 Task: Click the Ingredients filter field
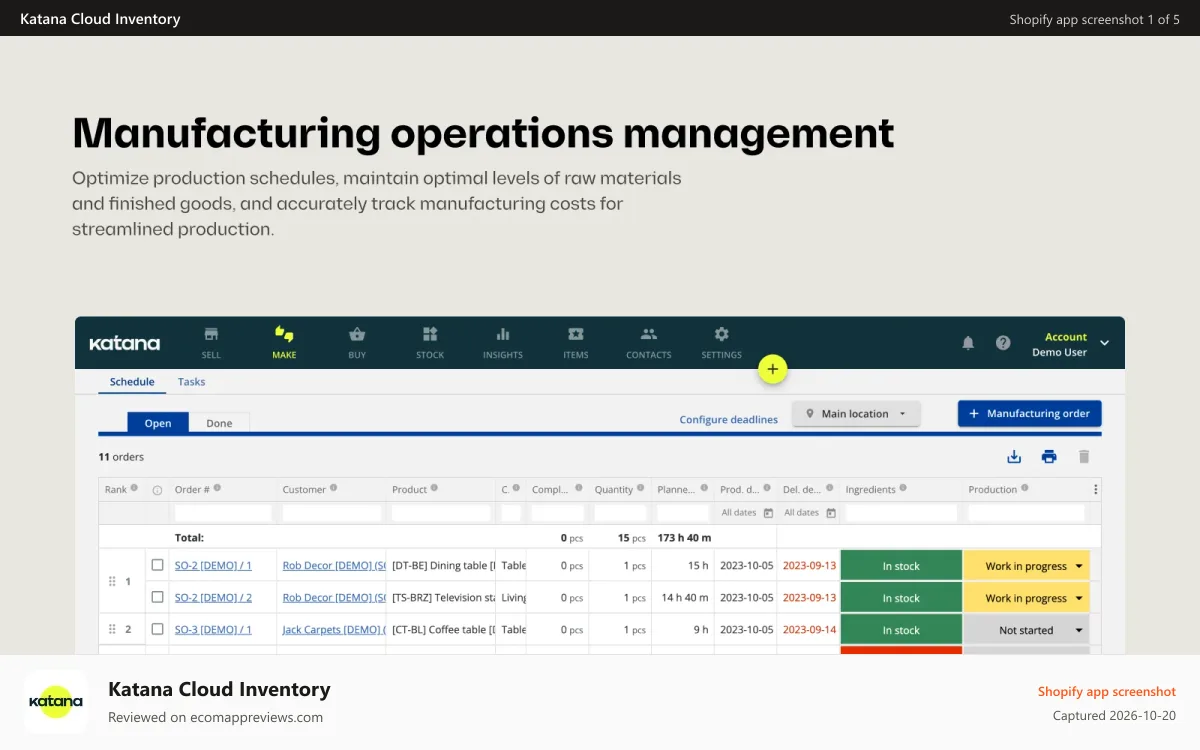click(x=901, y=513)
